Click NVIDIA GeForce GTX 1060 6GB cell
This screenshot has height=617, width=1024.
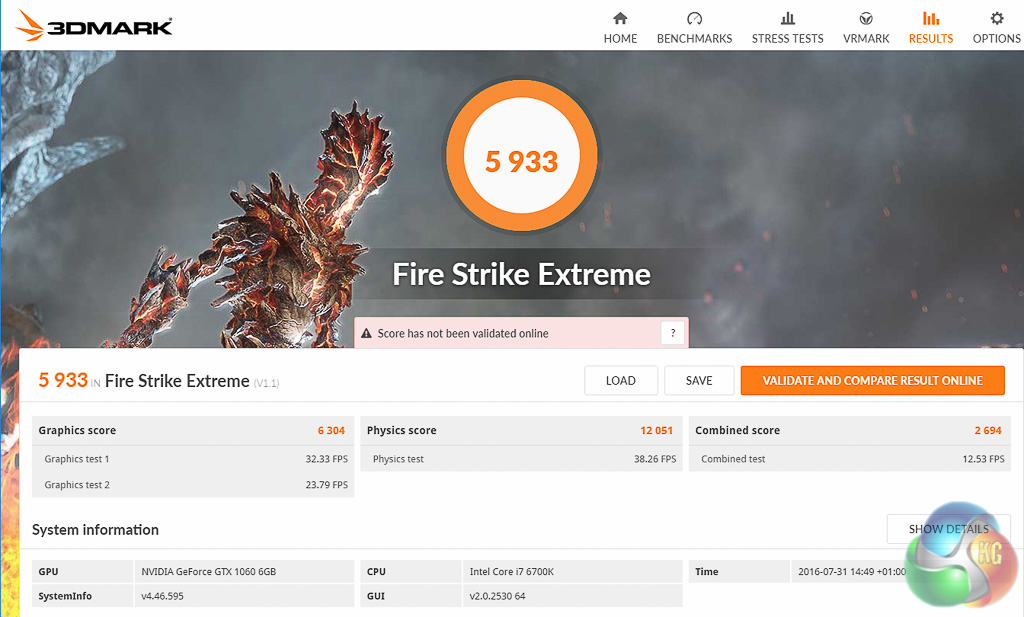[244, 571]
